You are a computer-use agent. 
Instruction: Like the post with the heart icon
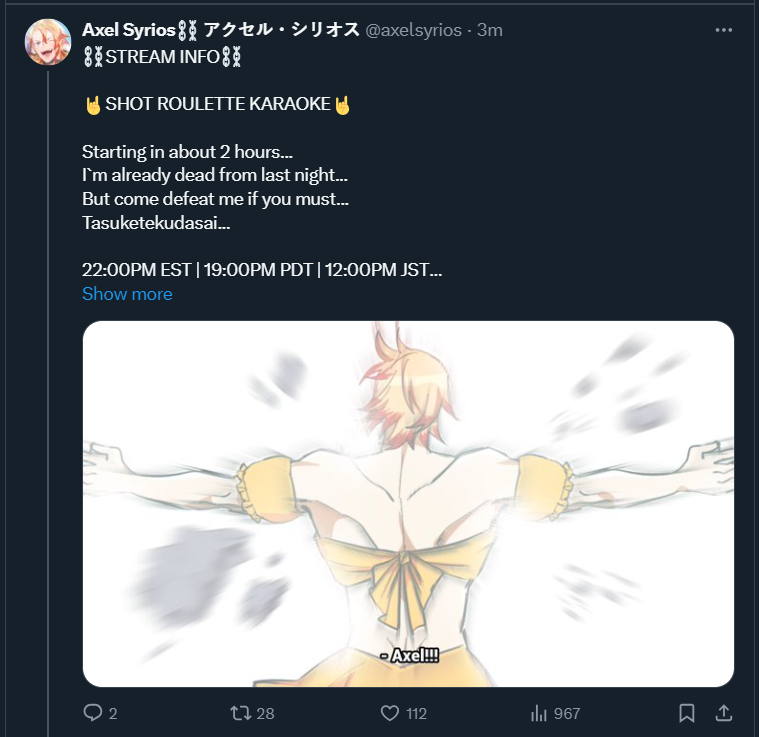coord(390,713)
